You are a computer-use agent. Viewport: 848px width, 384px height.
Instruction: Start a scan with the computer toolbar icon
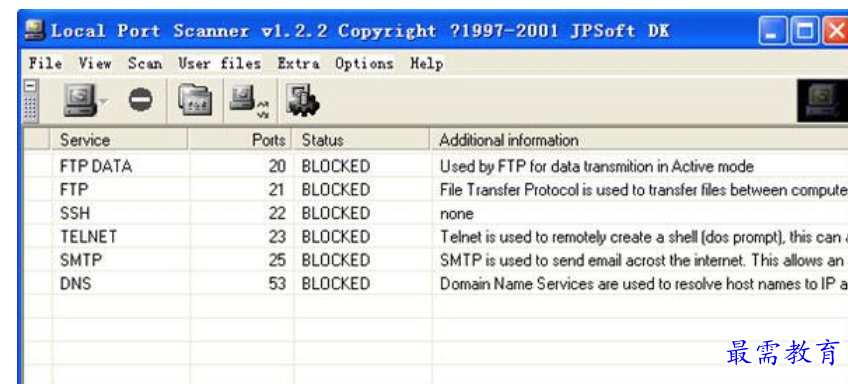click(80, 101)
